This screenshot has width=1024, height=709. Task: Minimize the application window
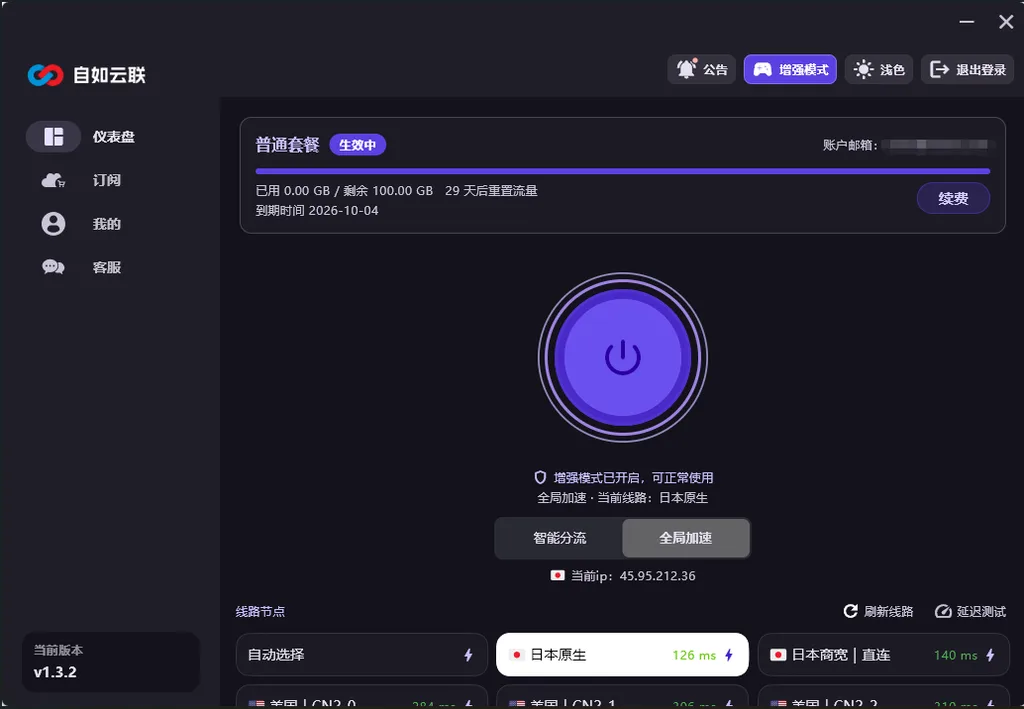pyautogui.click(x=967, y=22)
